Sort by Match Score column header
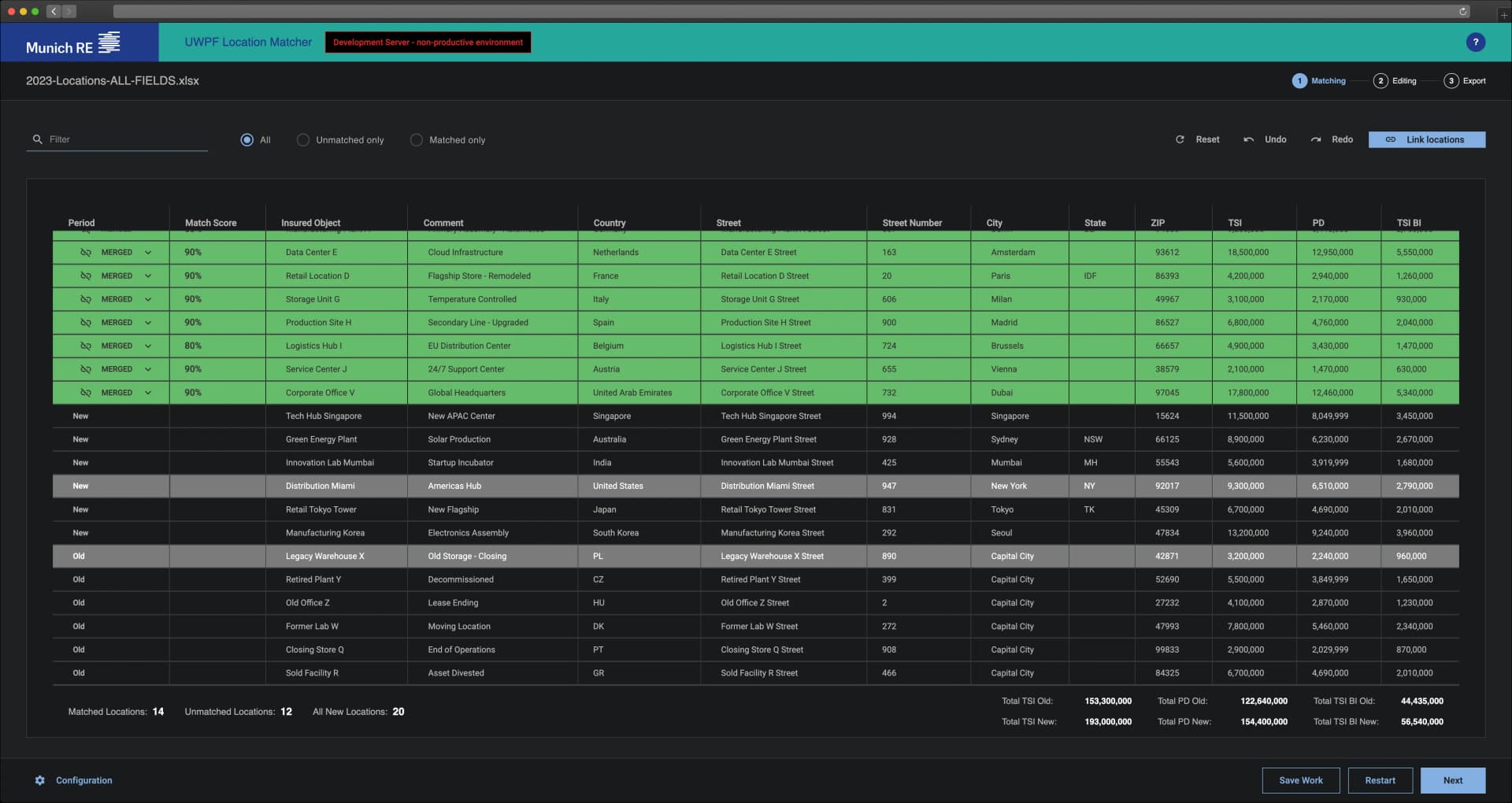 pyautogui.click(x=210, y=223)
